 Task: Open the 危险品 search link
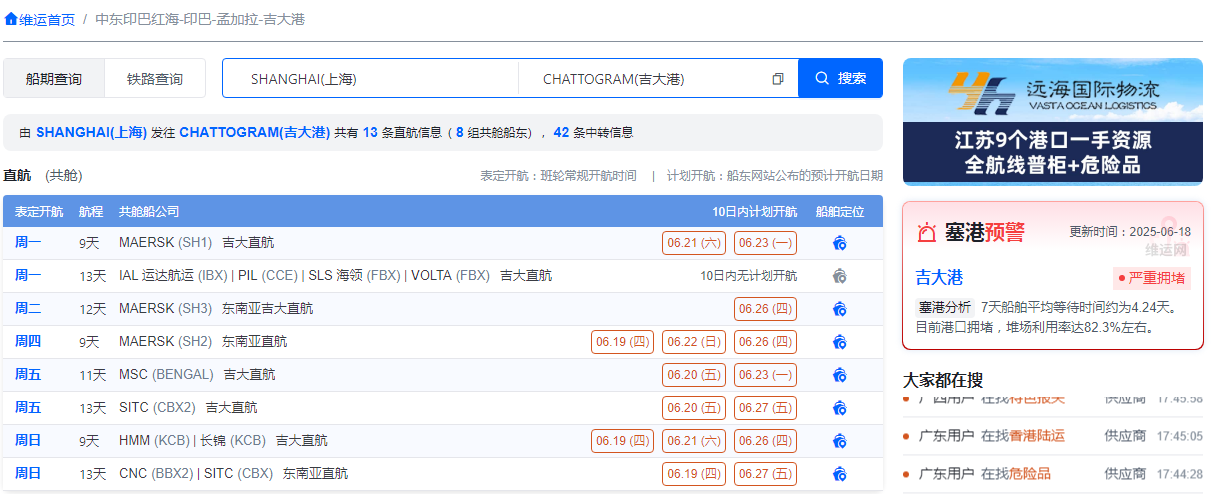tap(1030, 474)
